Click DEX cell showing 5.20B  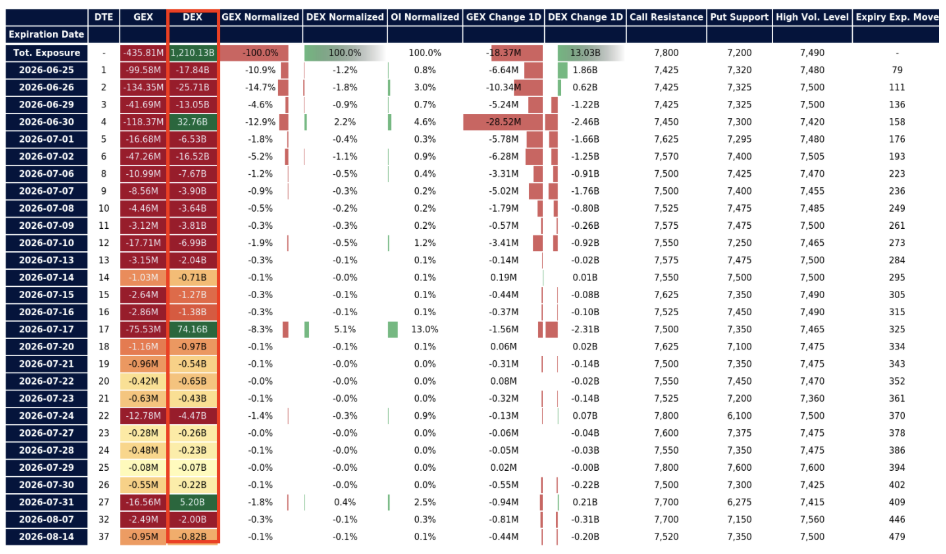(192, 502)
